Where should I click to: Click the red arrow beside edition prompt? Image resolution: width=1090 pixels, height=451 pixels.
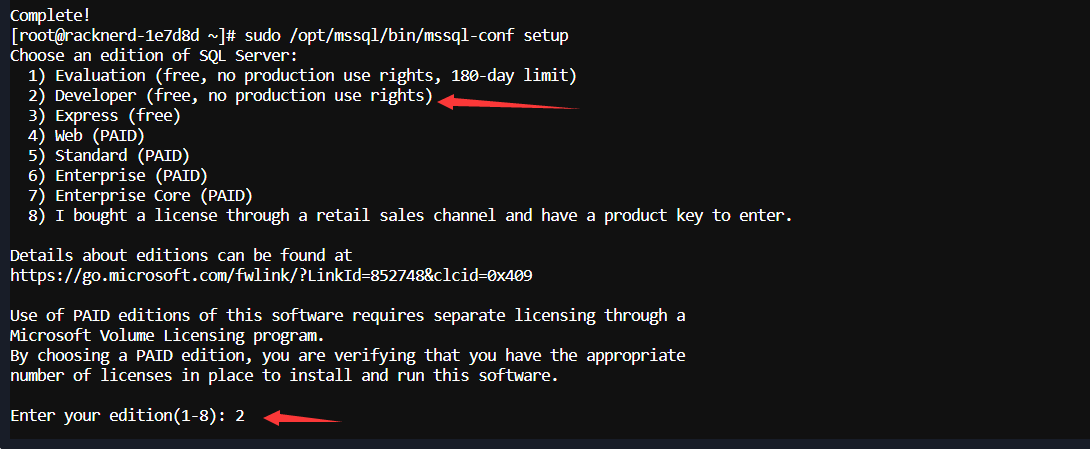pyautogui.click(x=303, y=417)
